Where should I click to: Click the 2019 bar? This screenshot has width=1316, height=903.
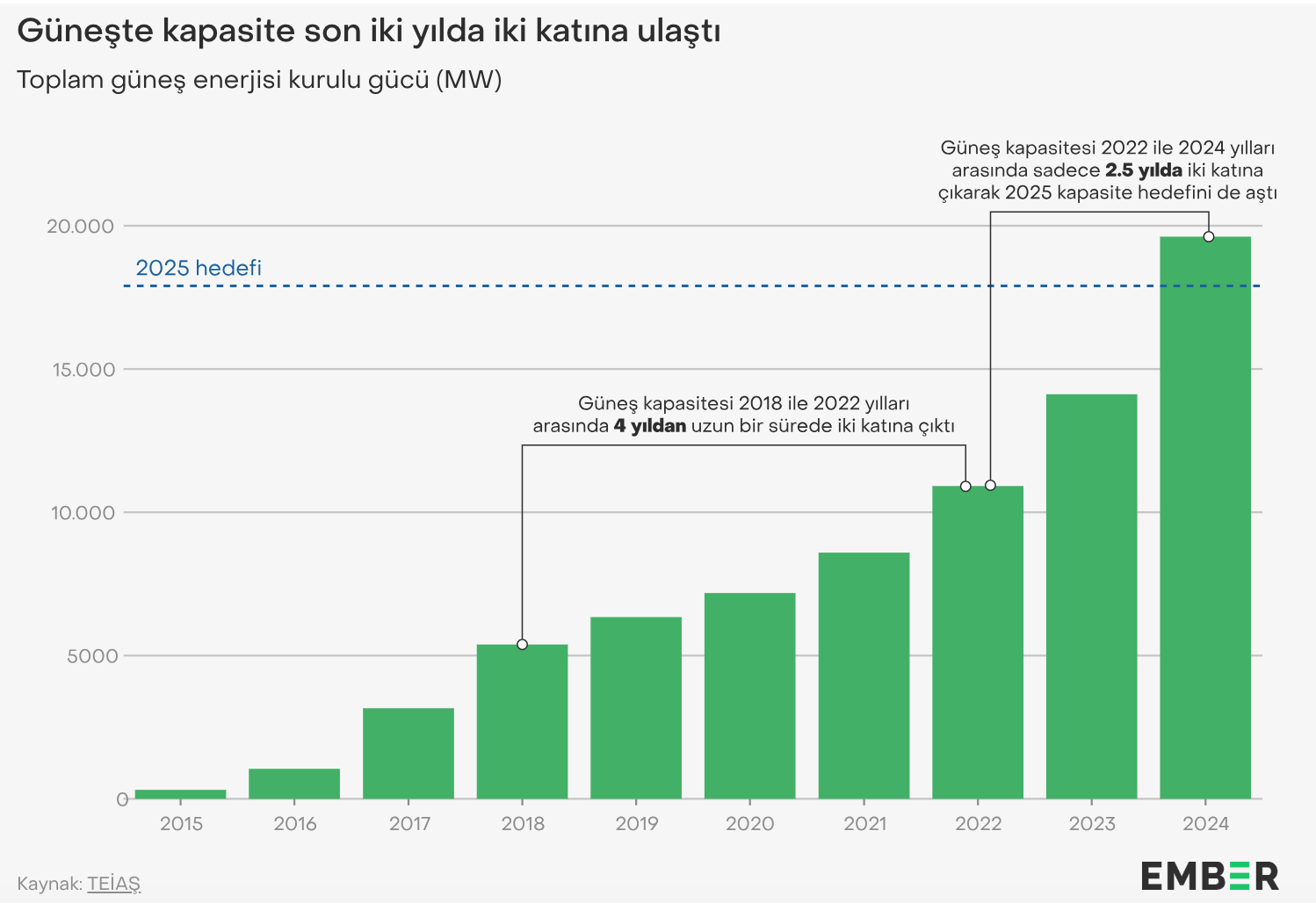[x=636, y=708]
